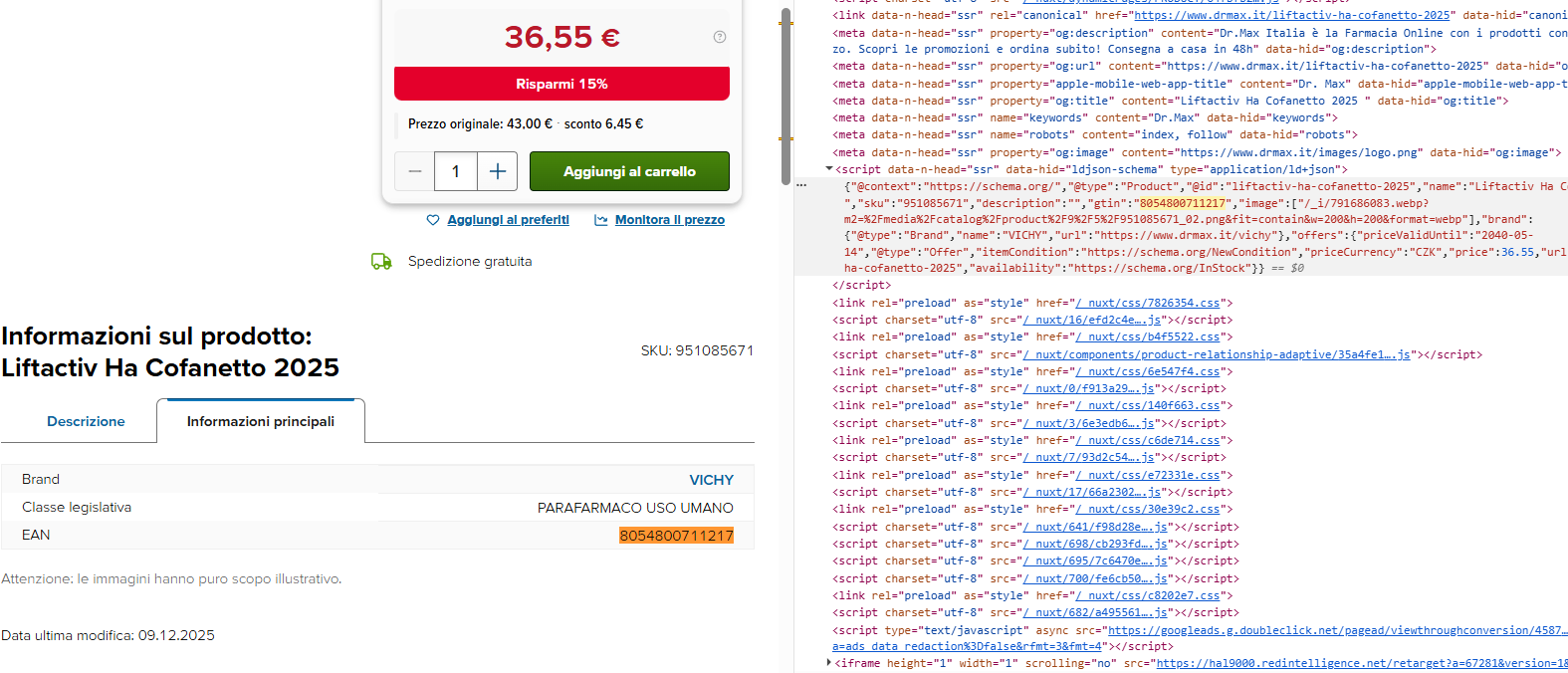The image size is (1568, 673).
Task: Click the price info question mark icon
Action: [720, 37]
